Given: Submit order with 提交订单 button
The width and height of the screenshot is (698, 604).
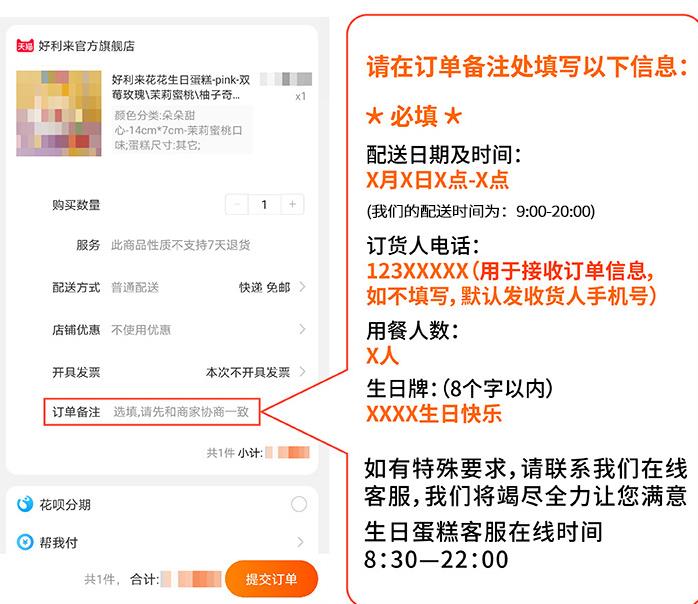Looking at the screenshot, I should click(x=272, y=579).
